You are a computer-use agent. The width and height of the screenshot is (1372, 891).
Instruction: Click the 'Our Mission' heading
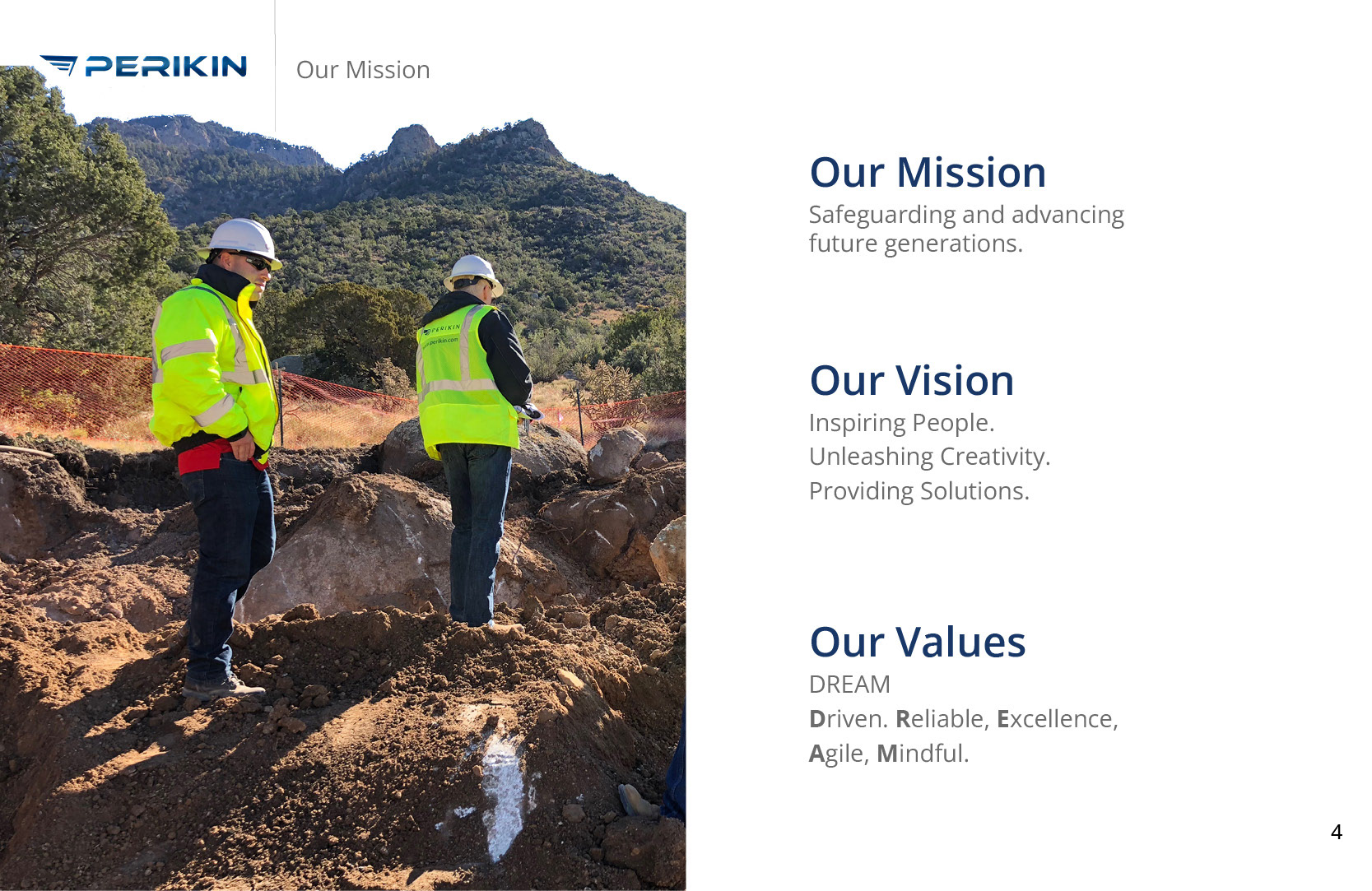pyautogui.click(x=928, y=173)
